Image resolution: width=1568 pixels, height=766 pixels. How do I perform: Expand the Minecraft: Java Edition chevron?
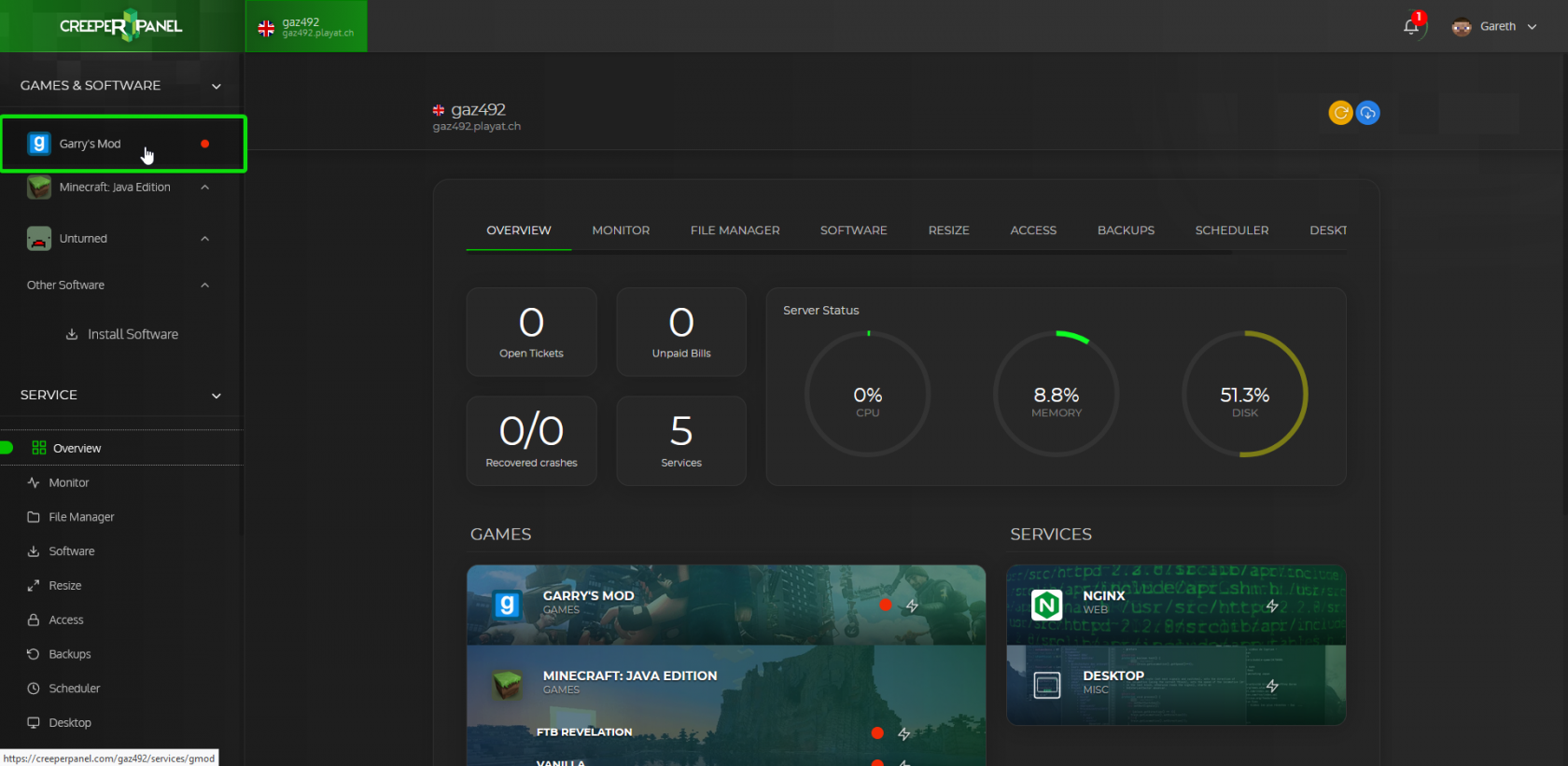[x=205, y=188]
